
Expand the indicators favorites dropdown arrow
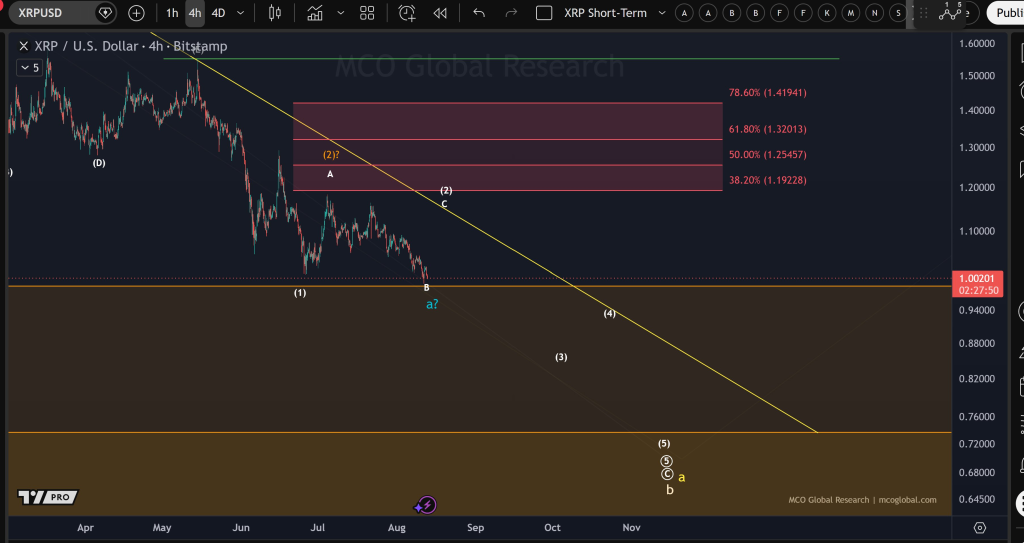tap(339, 12)
